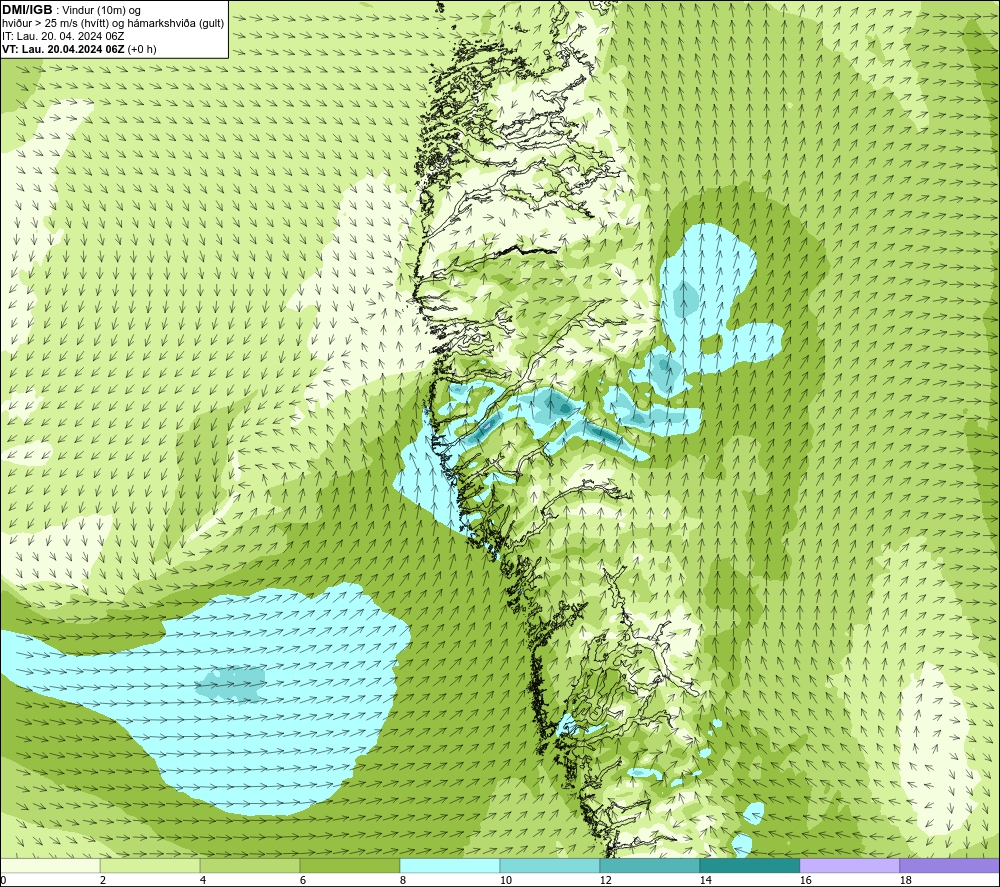
Task: Click the legend label '18'
Action: click(905, 880)
